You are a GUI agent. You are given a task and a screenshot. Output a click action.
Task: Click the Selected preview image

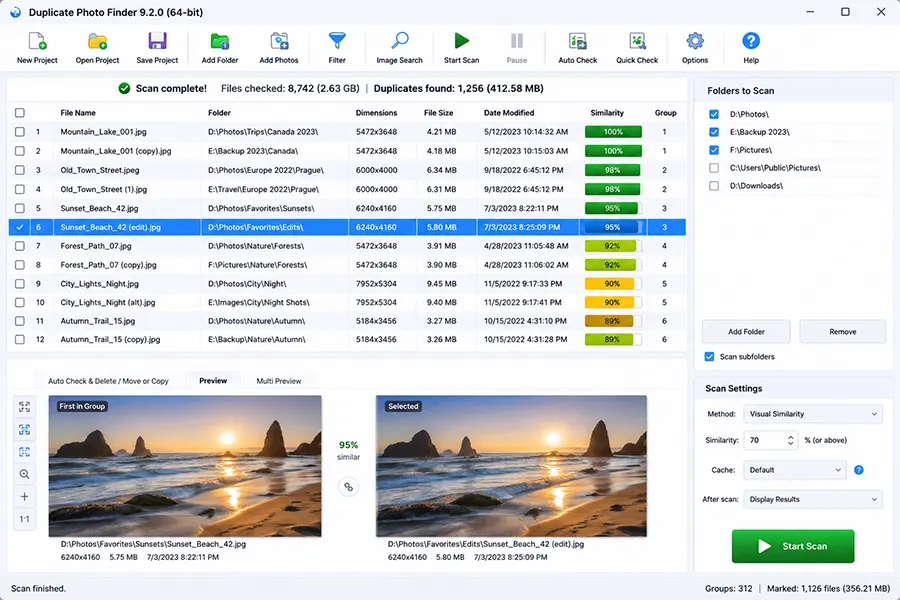[x=511, y=466]
